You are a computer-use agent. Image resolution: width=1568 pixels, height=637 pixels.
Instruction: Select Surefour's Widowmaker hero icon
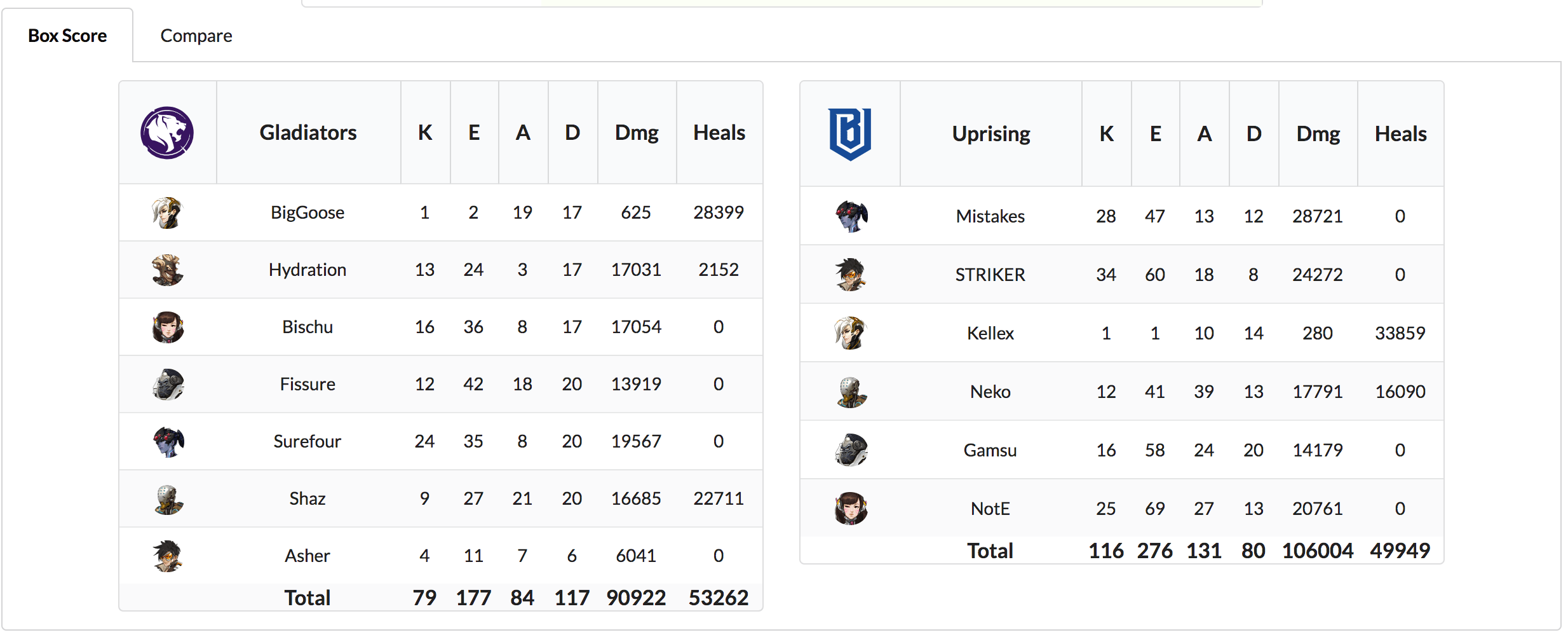point(168,441)
